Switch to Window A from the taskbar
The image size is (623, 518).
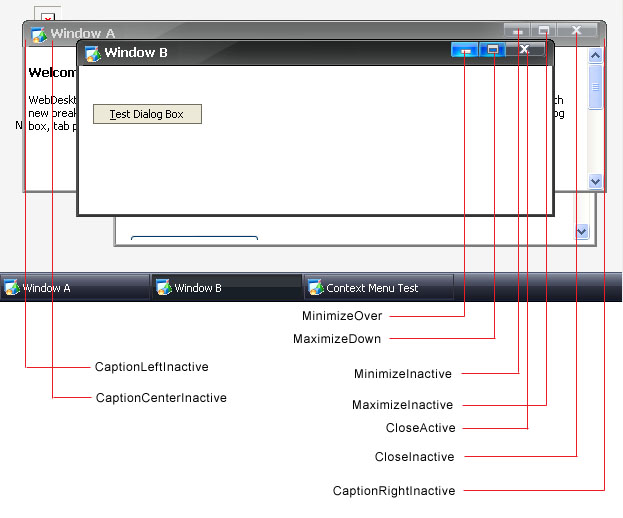tap(75, 288)
